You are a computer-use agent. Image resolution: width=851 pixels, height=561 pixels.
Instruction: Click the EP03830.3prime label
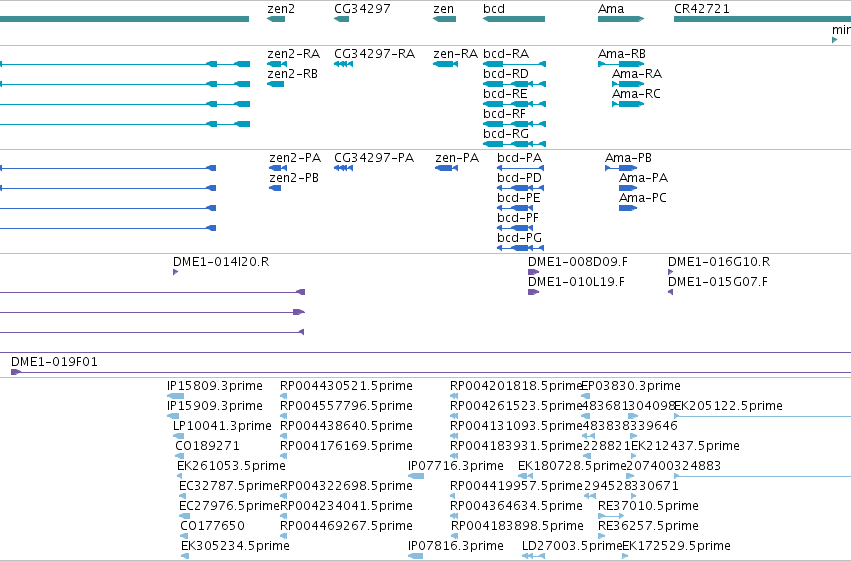point(631,386)
